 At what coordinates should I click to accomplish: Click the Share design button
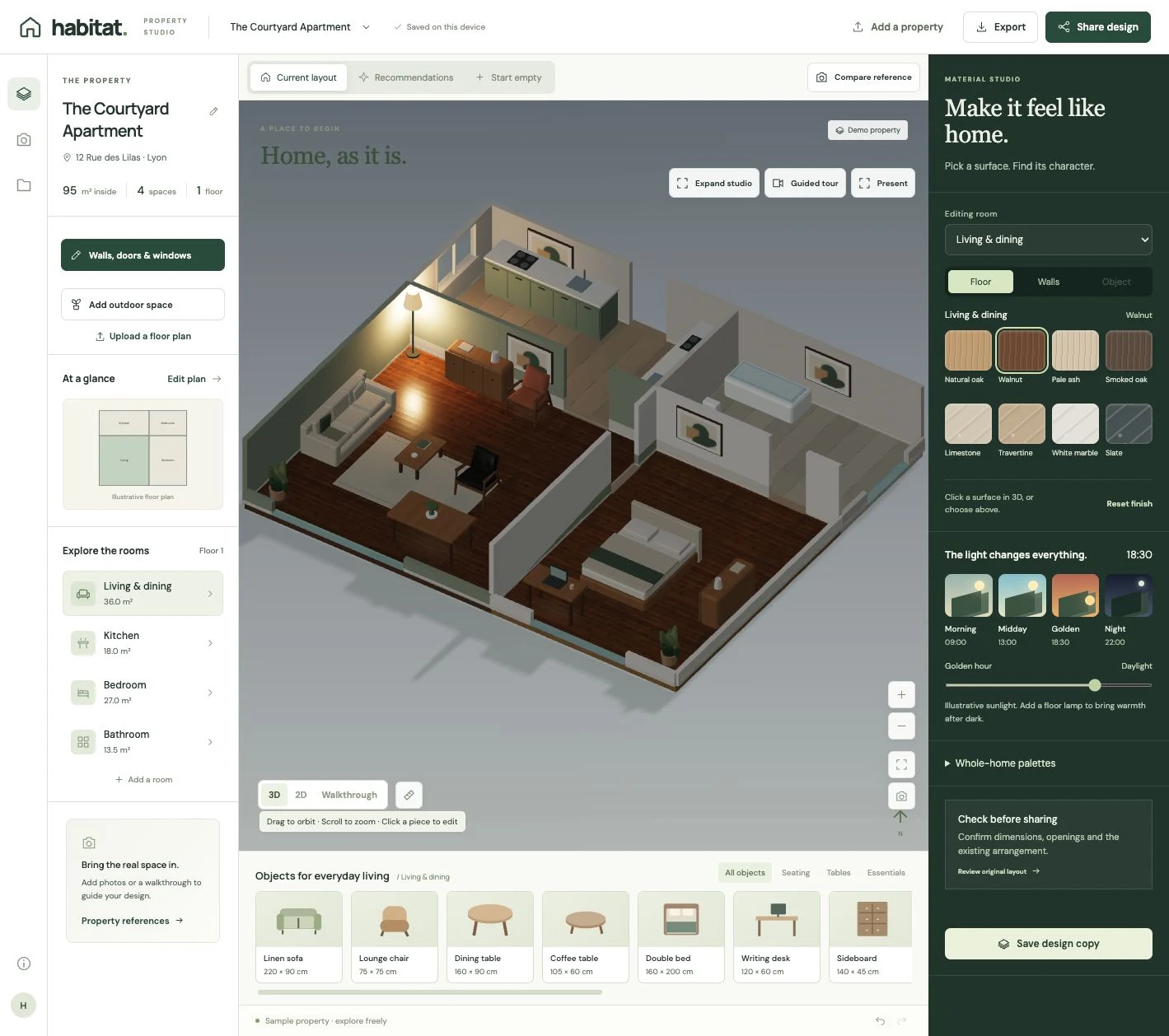[x=1098, y=27]
